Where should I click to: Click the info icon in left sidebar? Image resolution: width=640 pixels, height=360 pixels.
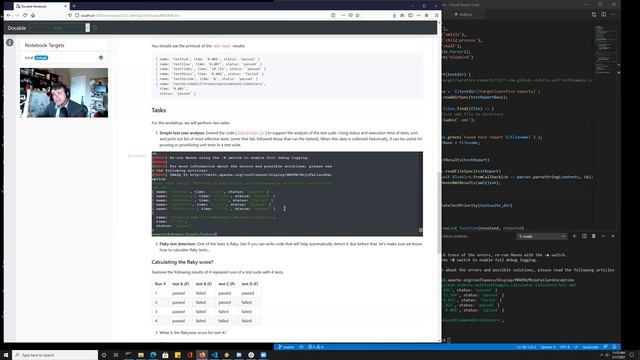pos(10,42)
